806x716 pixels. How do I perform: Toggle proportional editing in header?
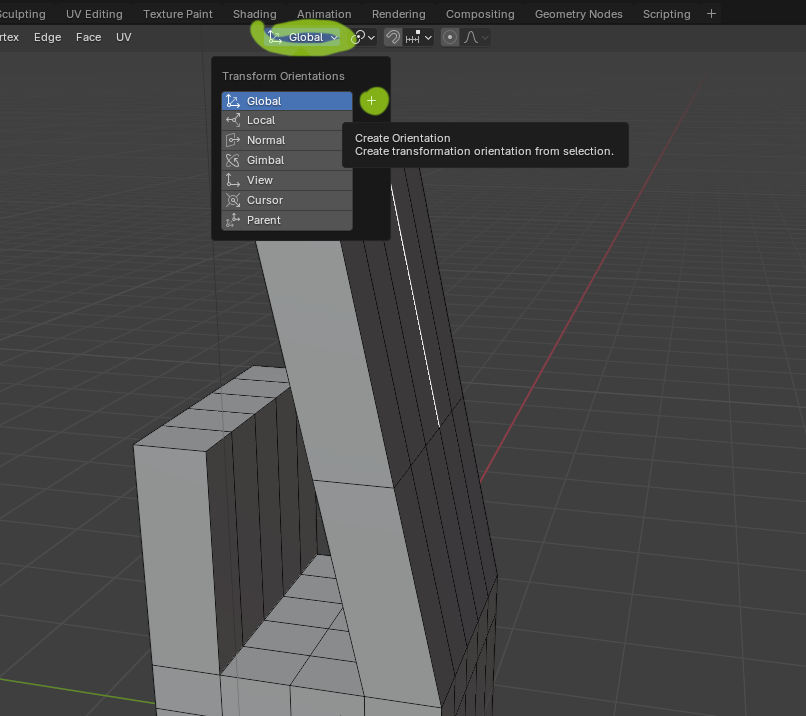click(x=450, y=37)
